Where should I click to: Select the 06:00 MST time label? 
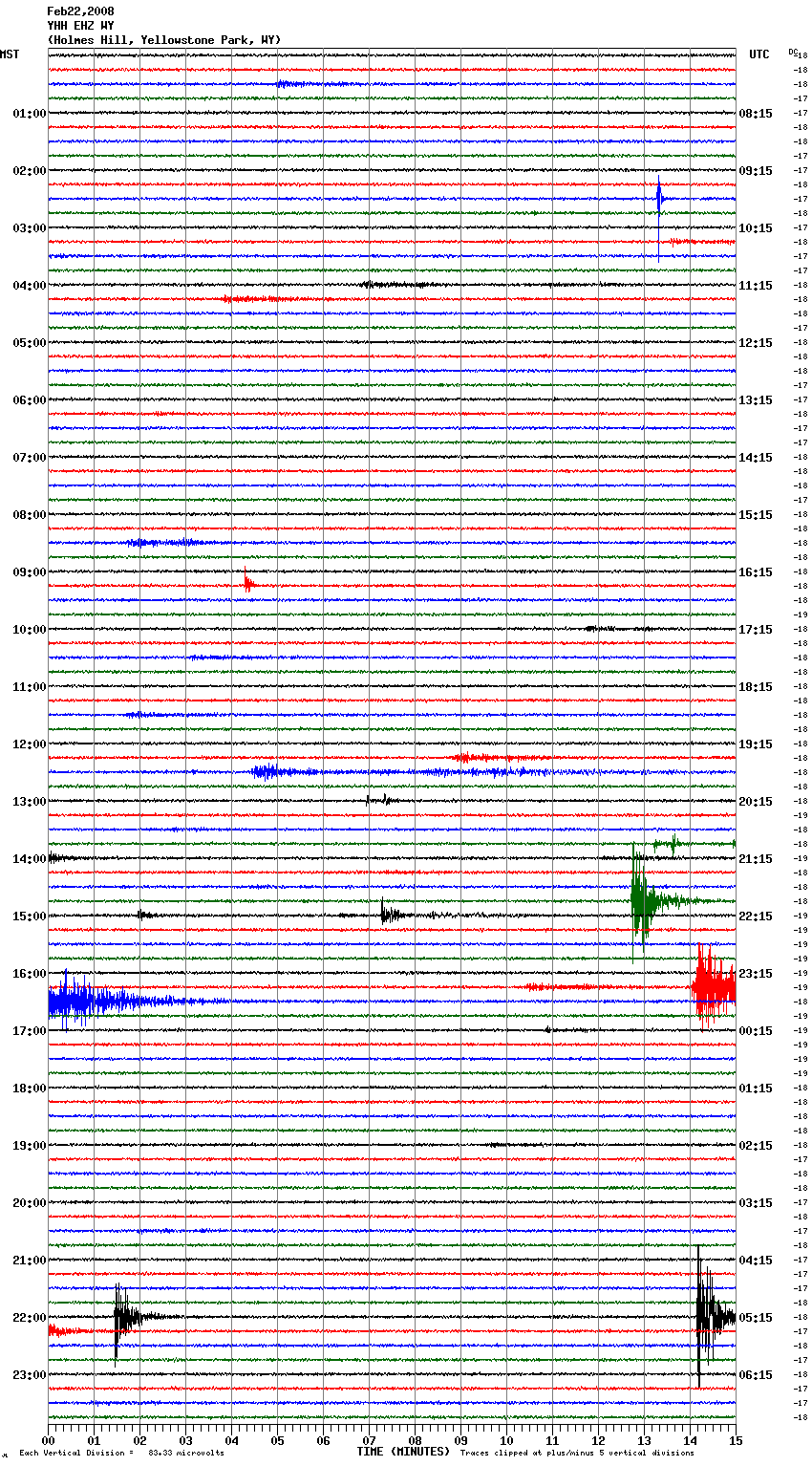(x=29, y=400)
